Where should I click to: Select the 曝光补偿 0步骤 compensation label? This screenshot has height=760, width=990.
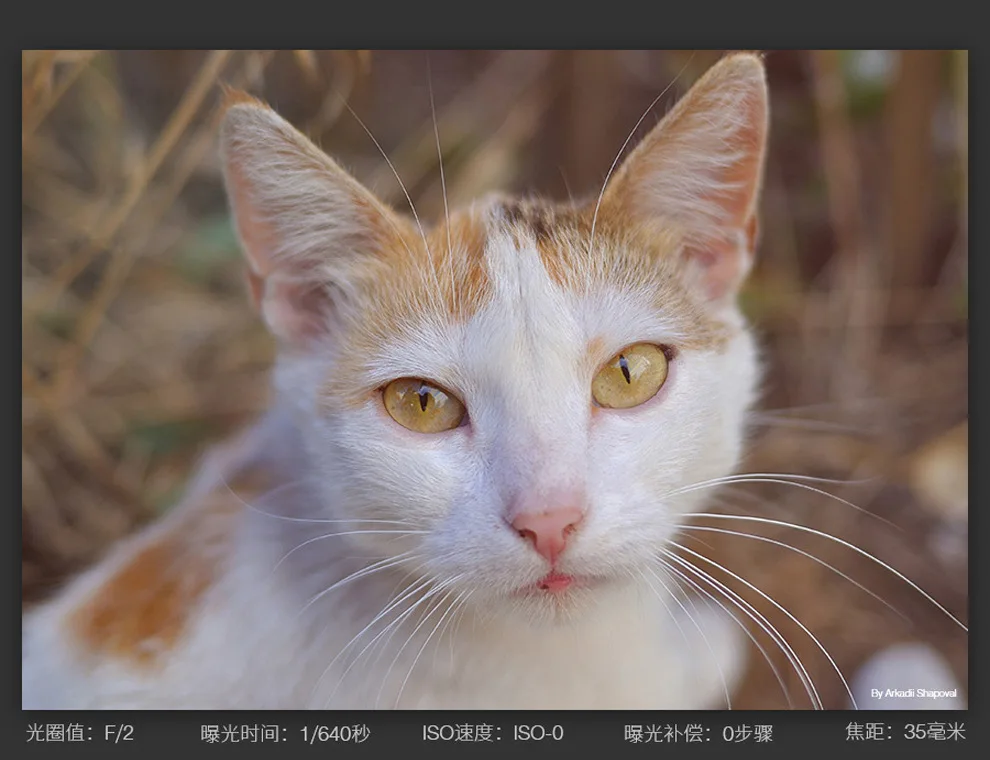click(698, 734)
